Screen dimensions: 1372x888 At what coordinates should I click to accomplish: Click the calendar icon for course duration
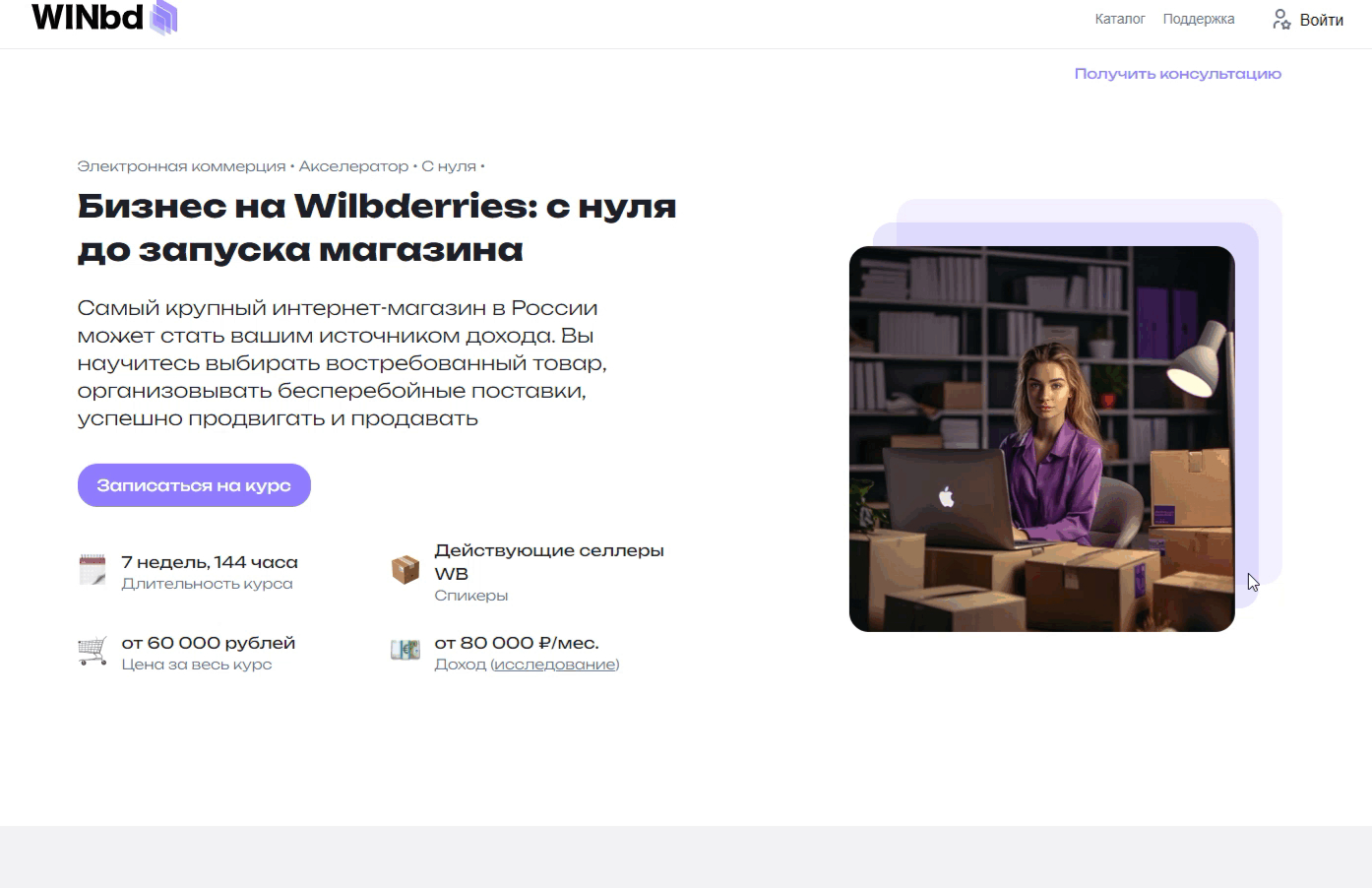tap(93, 570)
